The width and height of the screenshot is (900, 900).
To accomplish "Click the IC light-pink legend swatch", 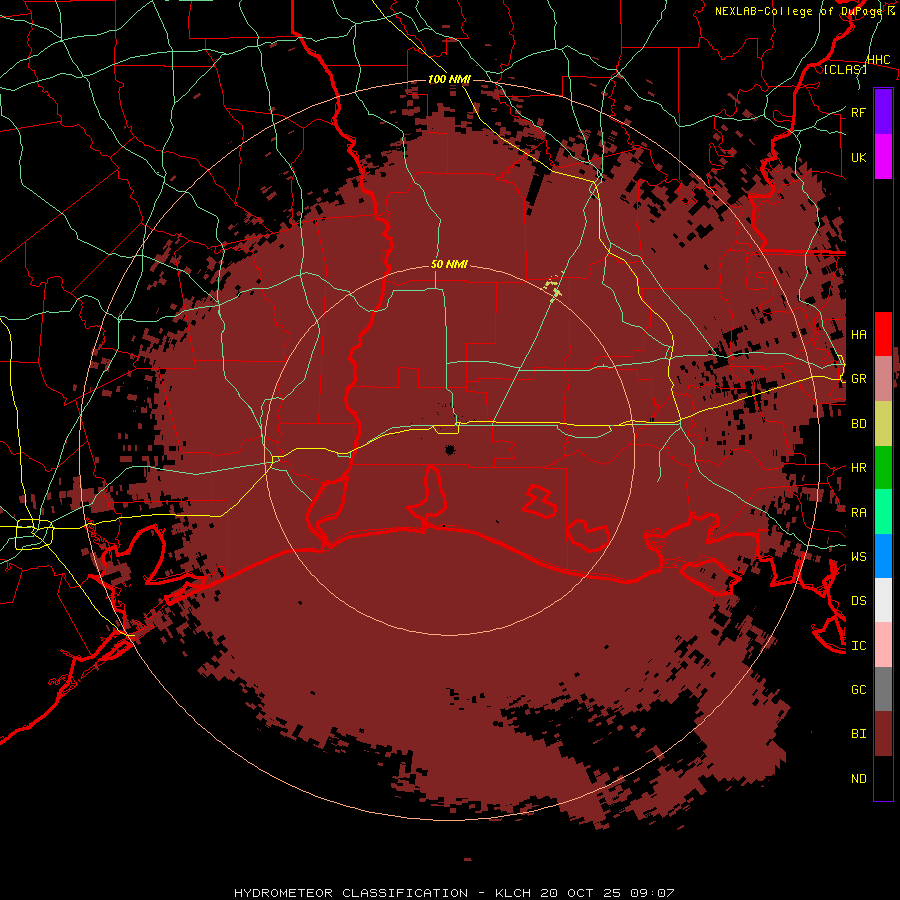I will pos(883,645).
